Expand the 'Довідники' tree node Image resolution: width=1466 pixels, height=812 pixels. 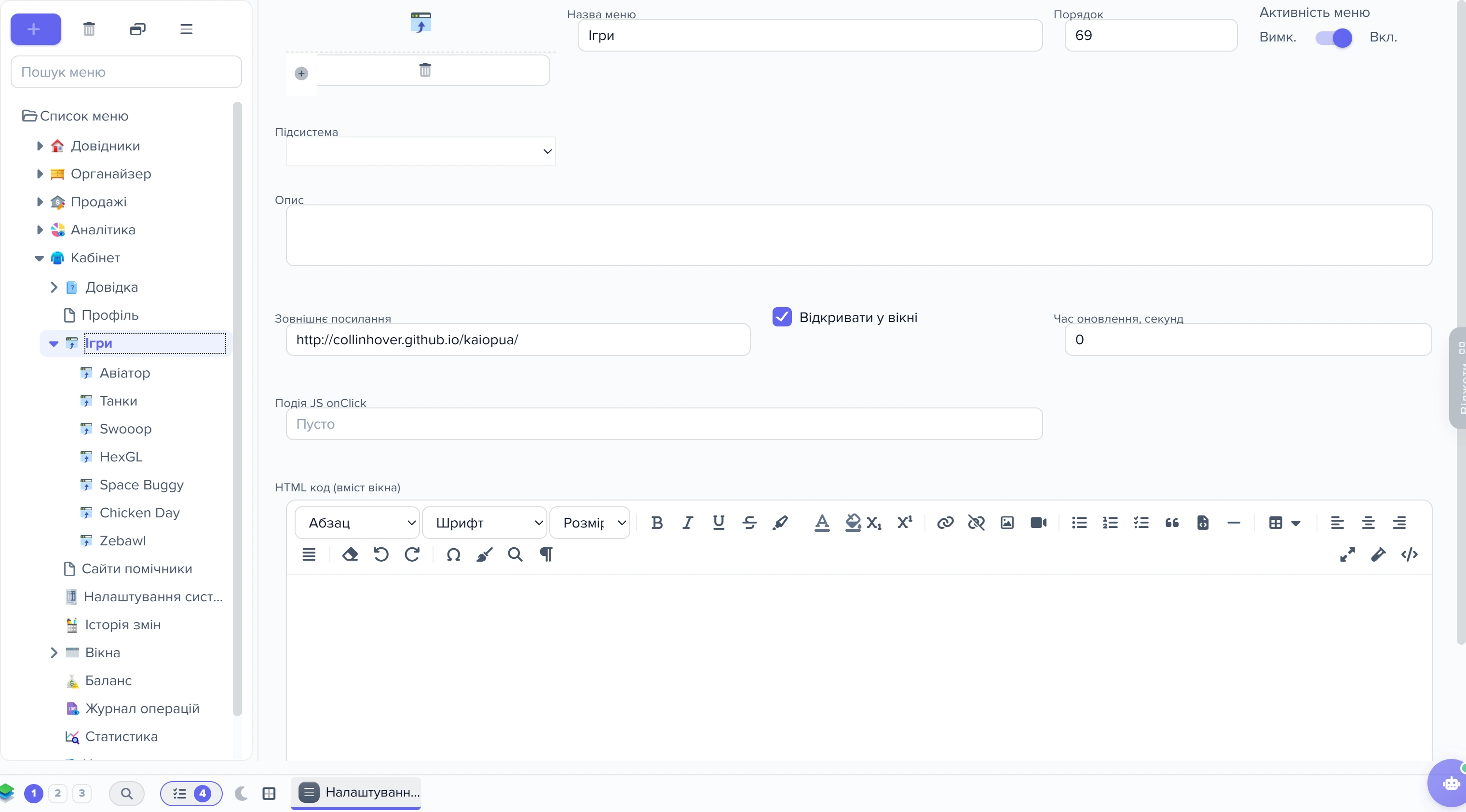(39, 146)
